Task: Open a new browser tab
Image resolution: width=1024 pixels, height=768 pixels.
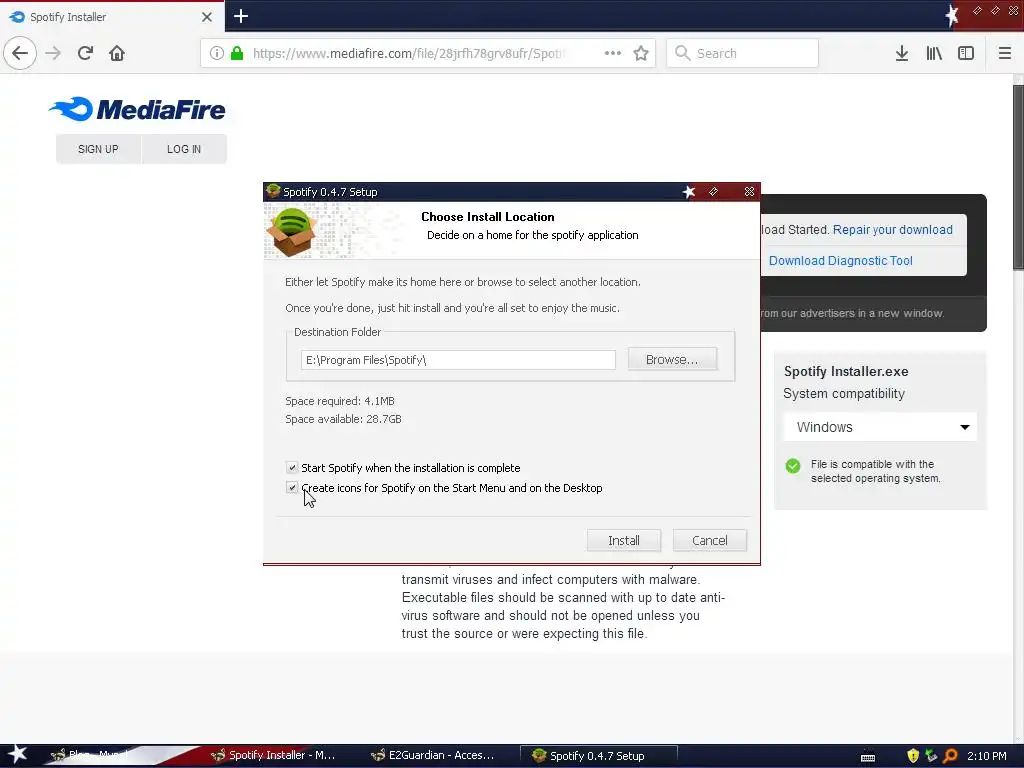Action: 240,16
